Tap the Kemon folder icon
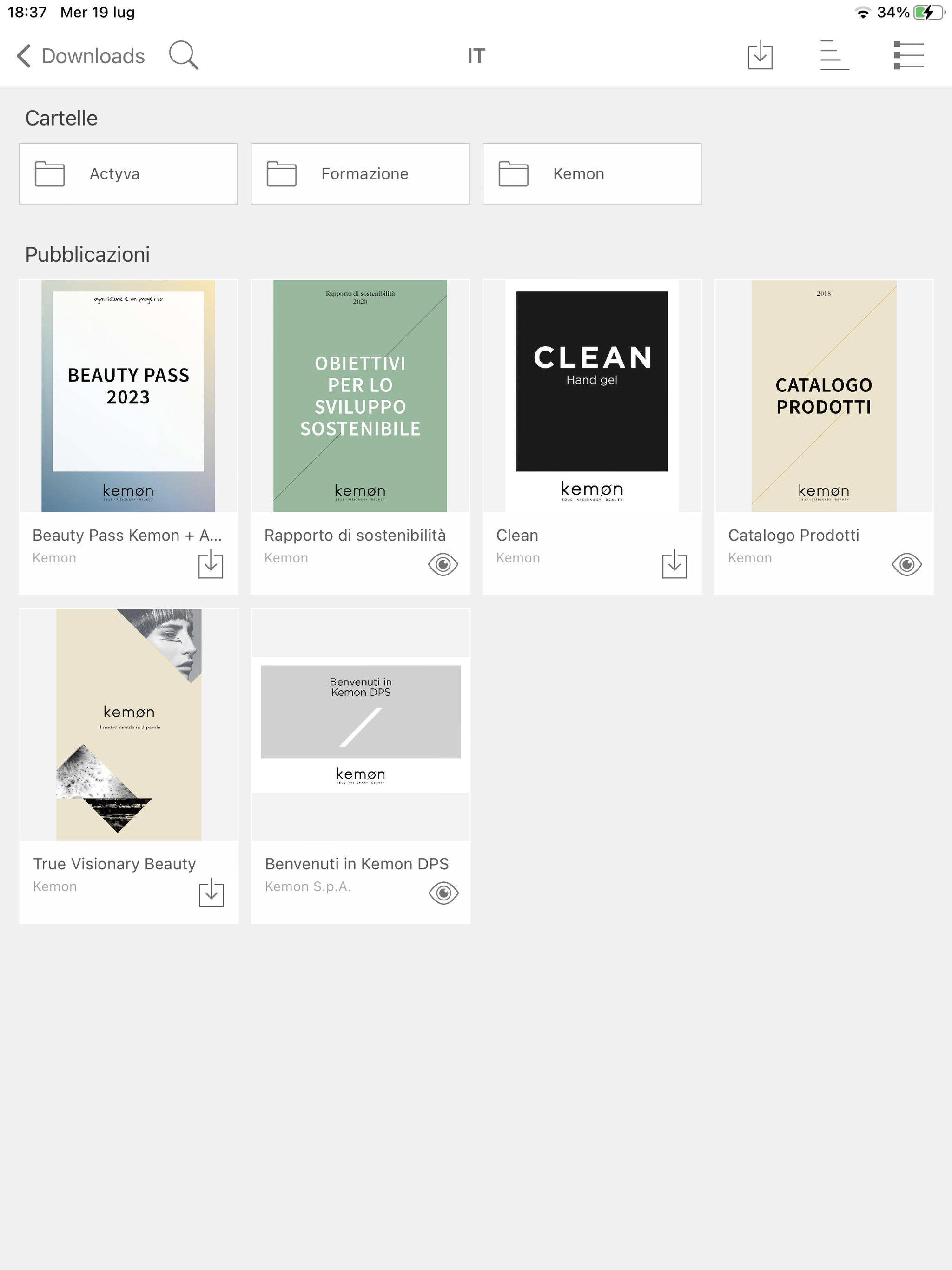 (513, 173)
